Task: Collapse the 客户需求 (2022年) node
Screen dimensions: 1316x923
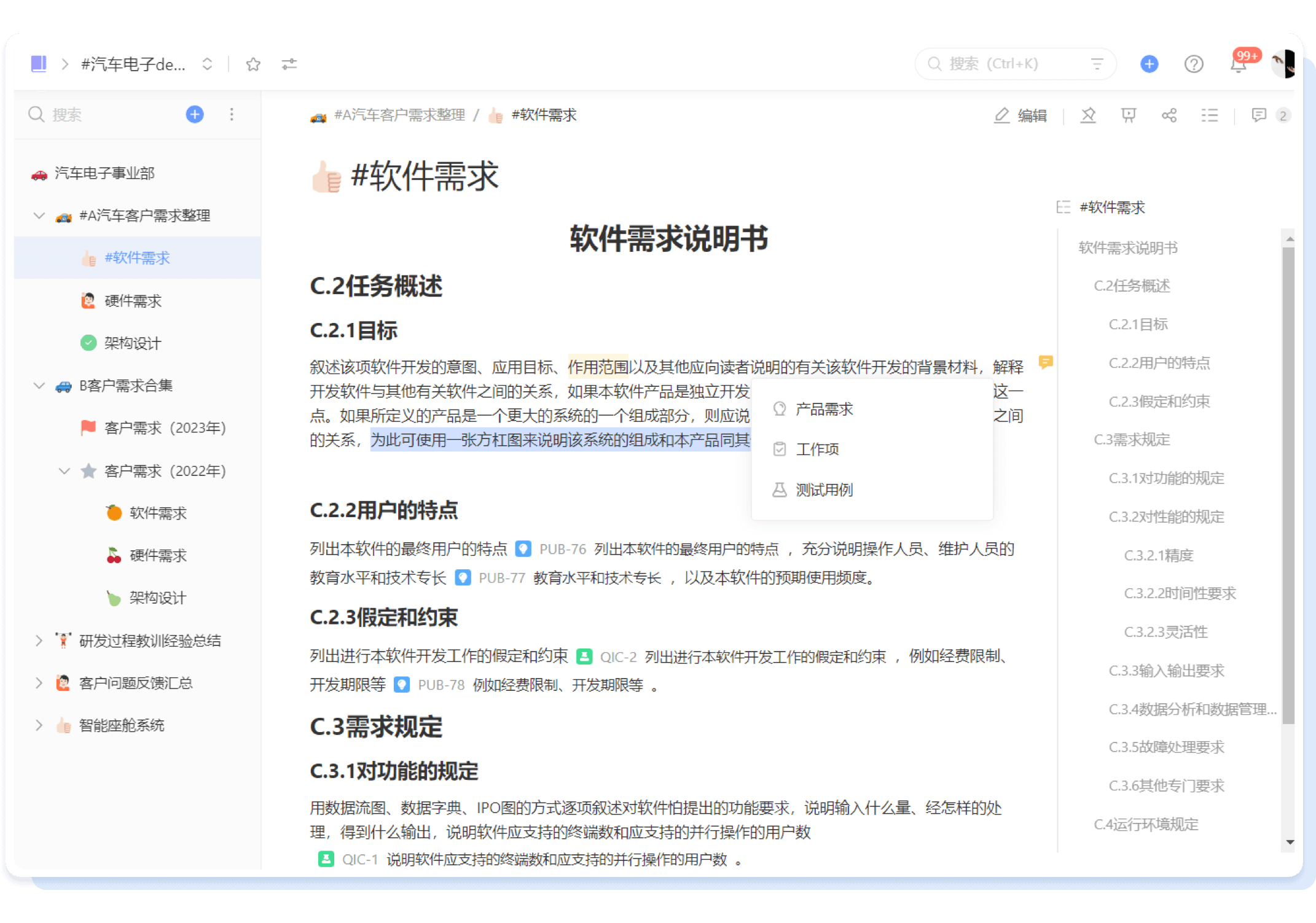Action: (x=64, y=471)
